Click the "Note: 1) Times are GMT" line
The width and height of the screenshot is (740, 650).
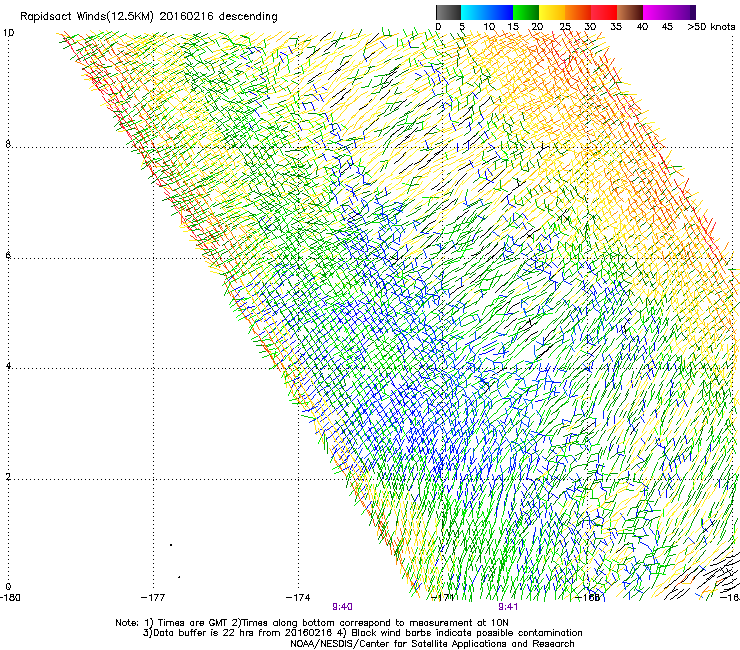coord(312,623)
